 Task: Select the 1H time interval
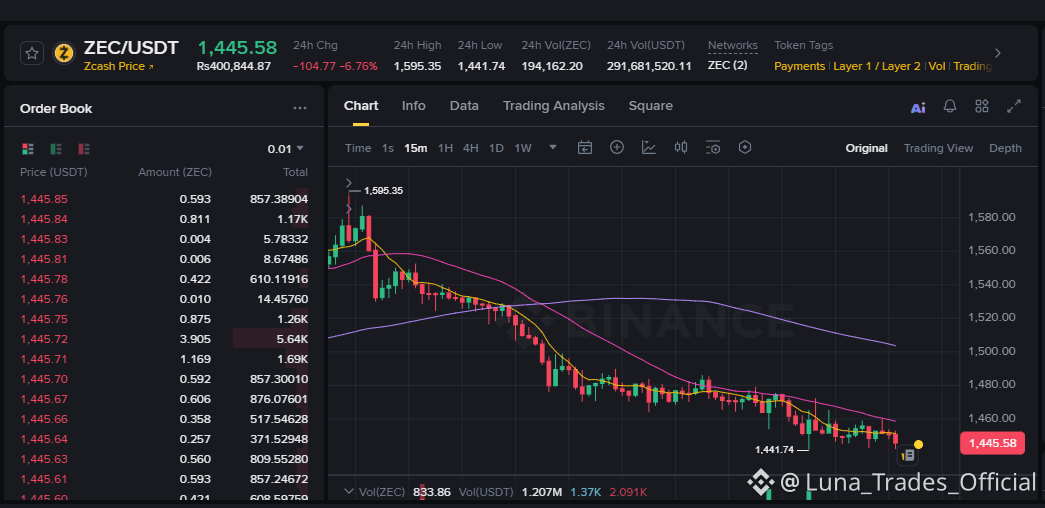tap(445, 148)
